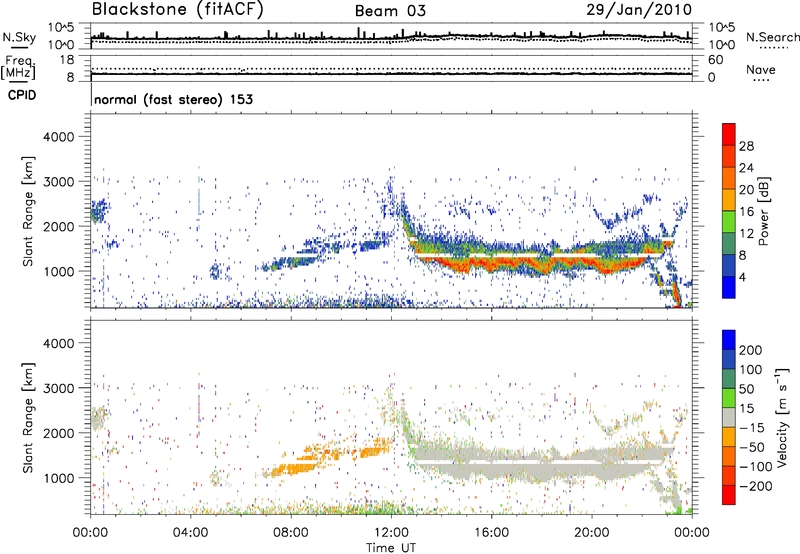Screen dimensions: 800x554
Task: Click the 'Beam 03' label
Action: 390,11
